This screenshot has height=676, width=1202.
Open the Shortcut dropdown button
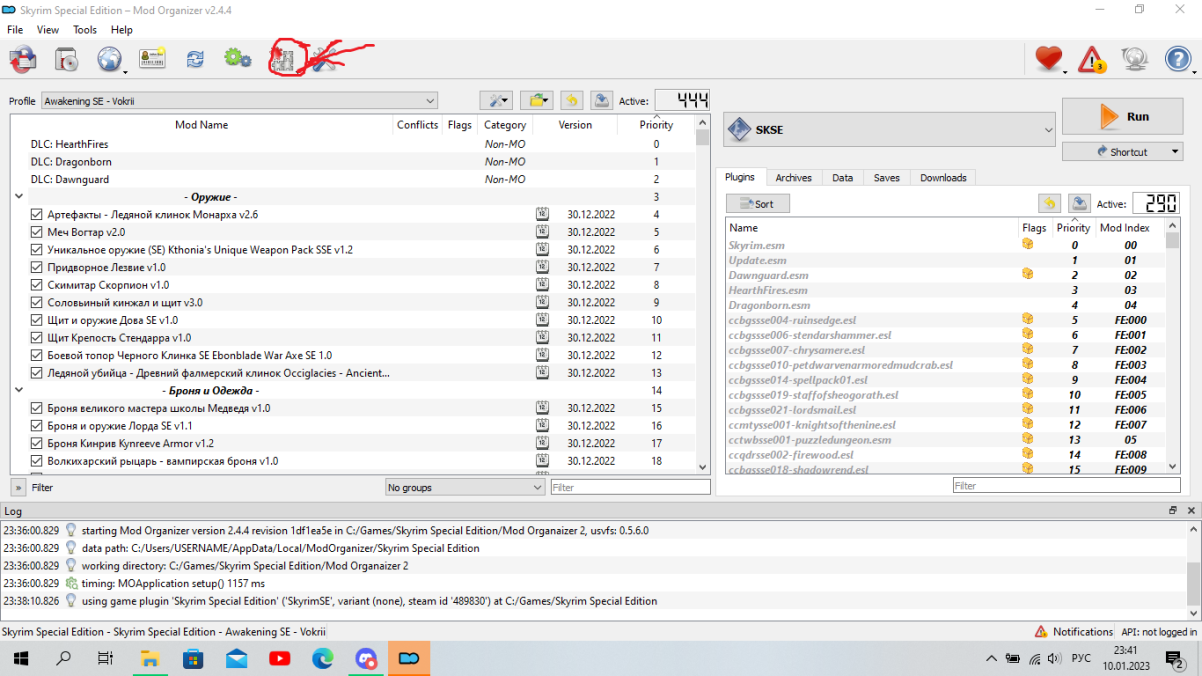1122,152
